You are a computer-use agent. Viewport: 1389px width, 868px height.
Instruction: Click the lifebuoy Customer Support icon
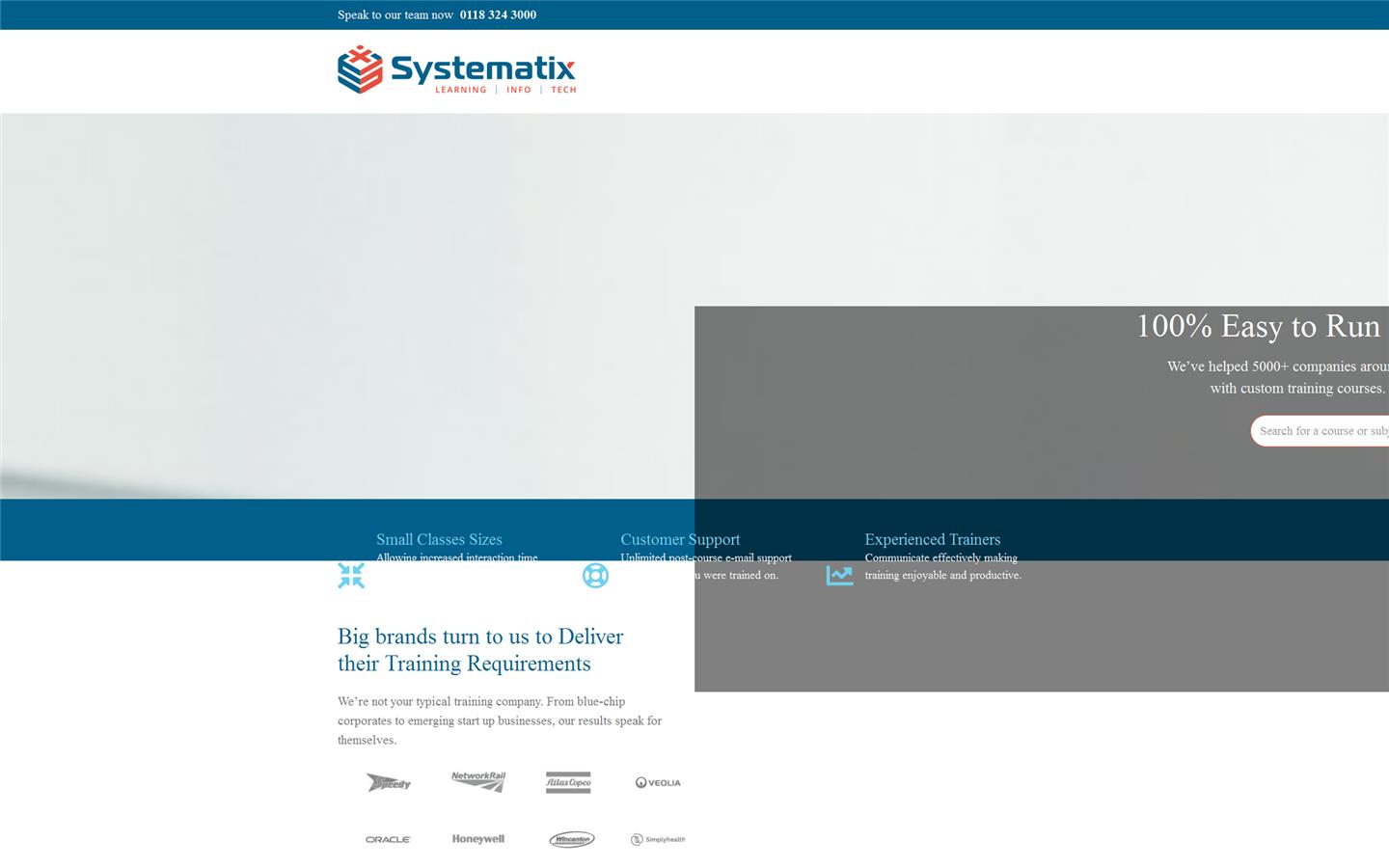click(595, 576)
